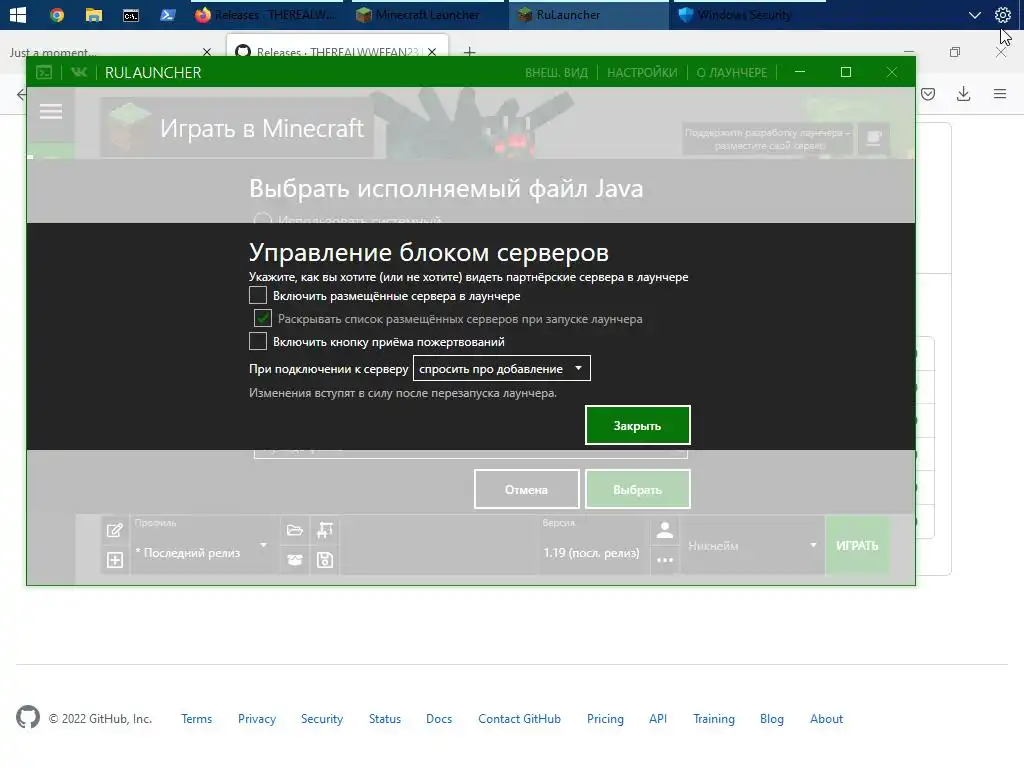Click the server placement icon near the banner
The height and width of the screenshot is (768, 1024).
[874, 138]
